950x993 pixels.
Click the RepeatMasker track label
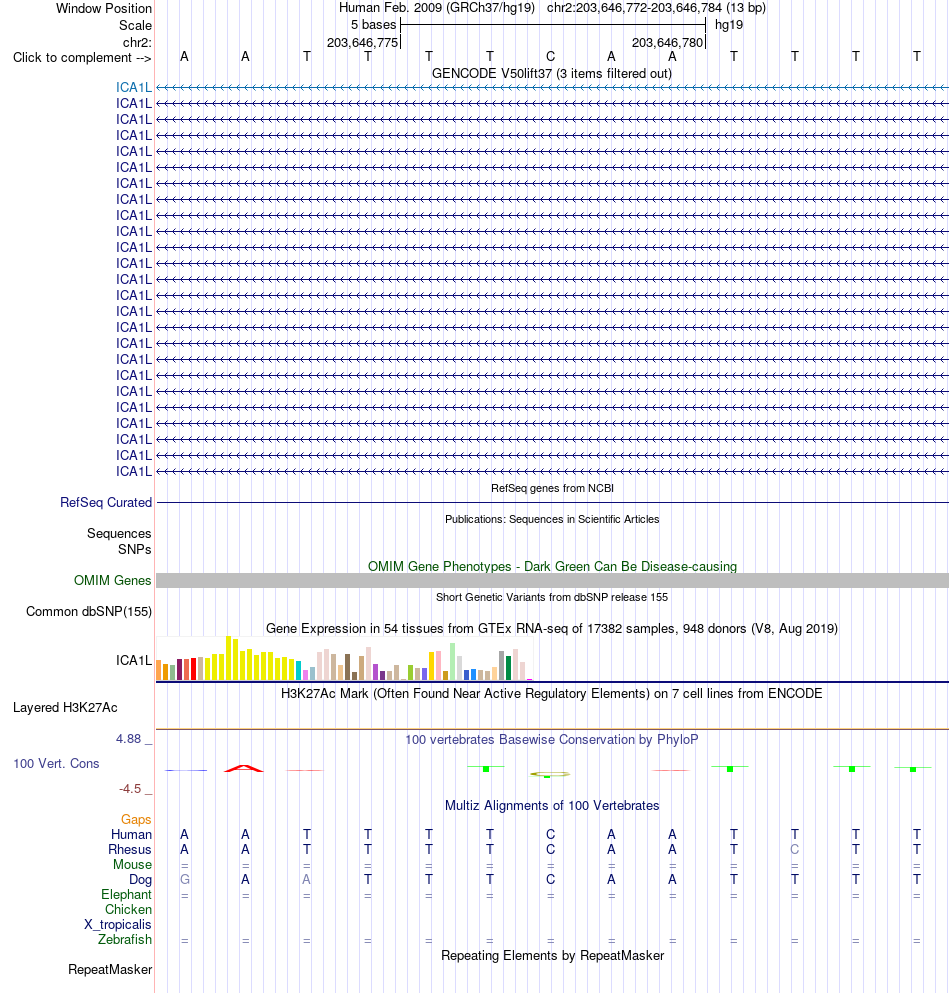click(x=110, y=970)
